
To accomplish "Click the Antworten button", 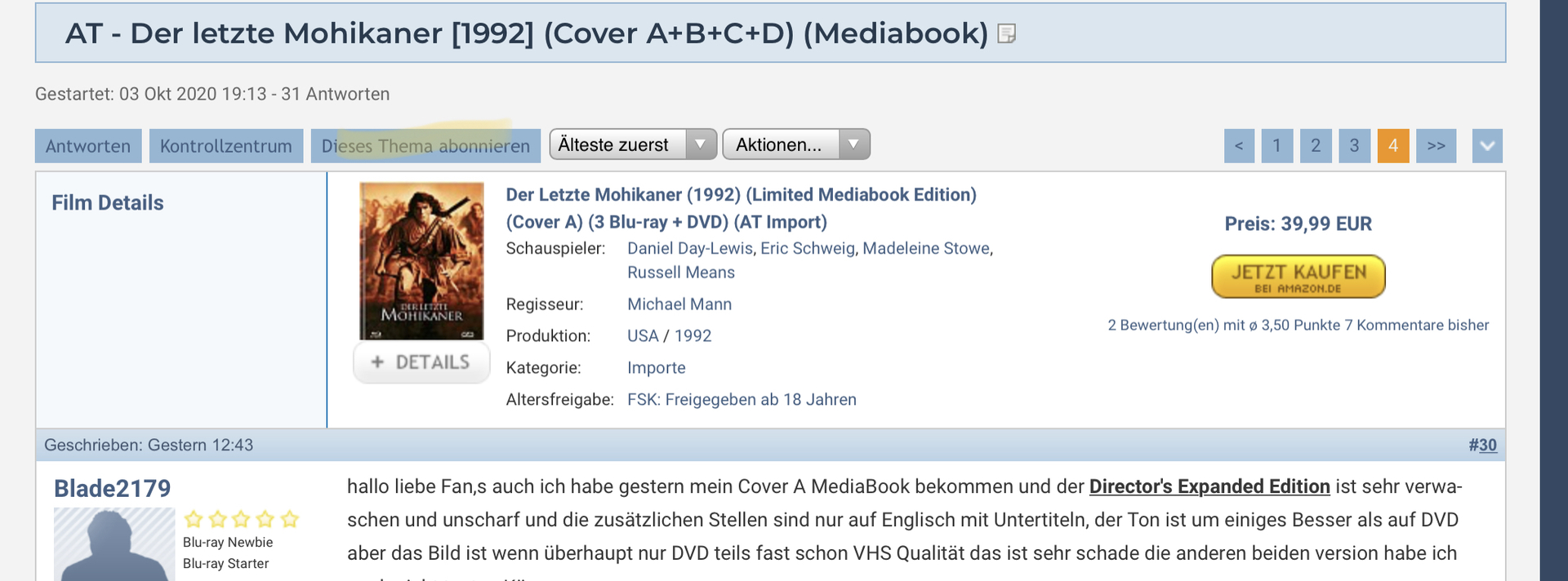I will pyautogui.click(x=88, y=146).
